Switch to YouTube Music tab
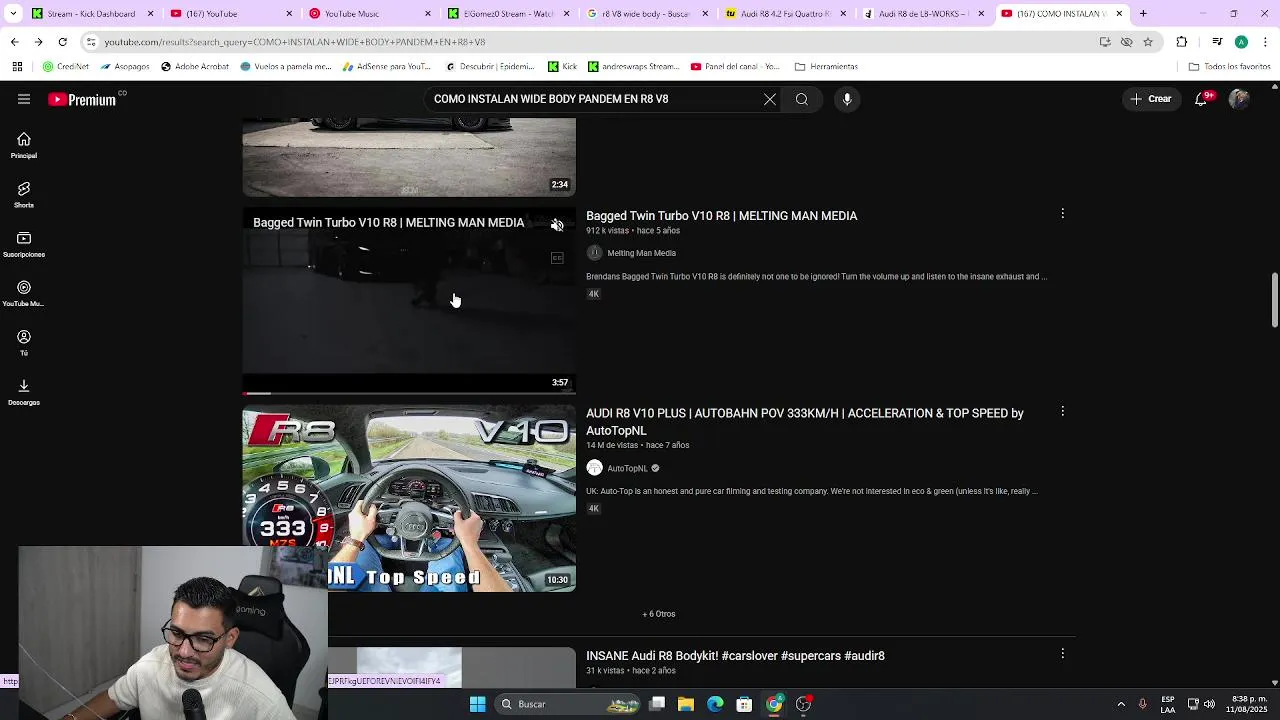1280x720 pixels. pyautogui.click(x=367, y=13)
